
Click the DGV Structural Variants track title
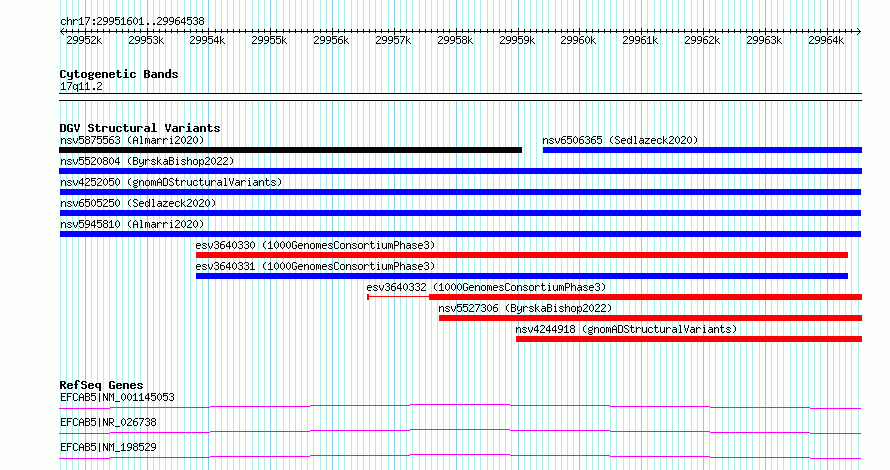(x=140, y=128)
